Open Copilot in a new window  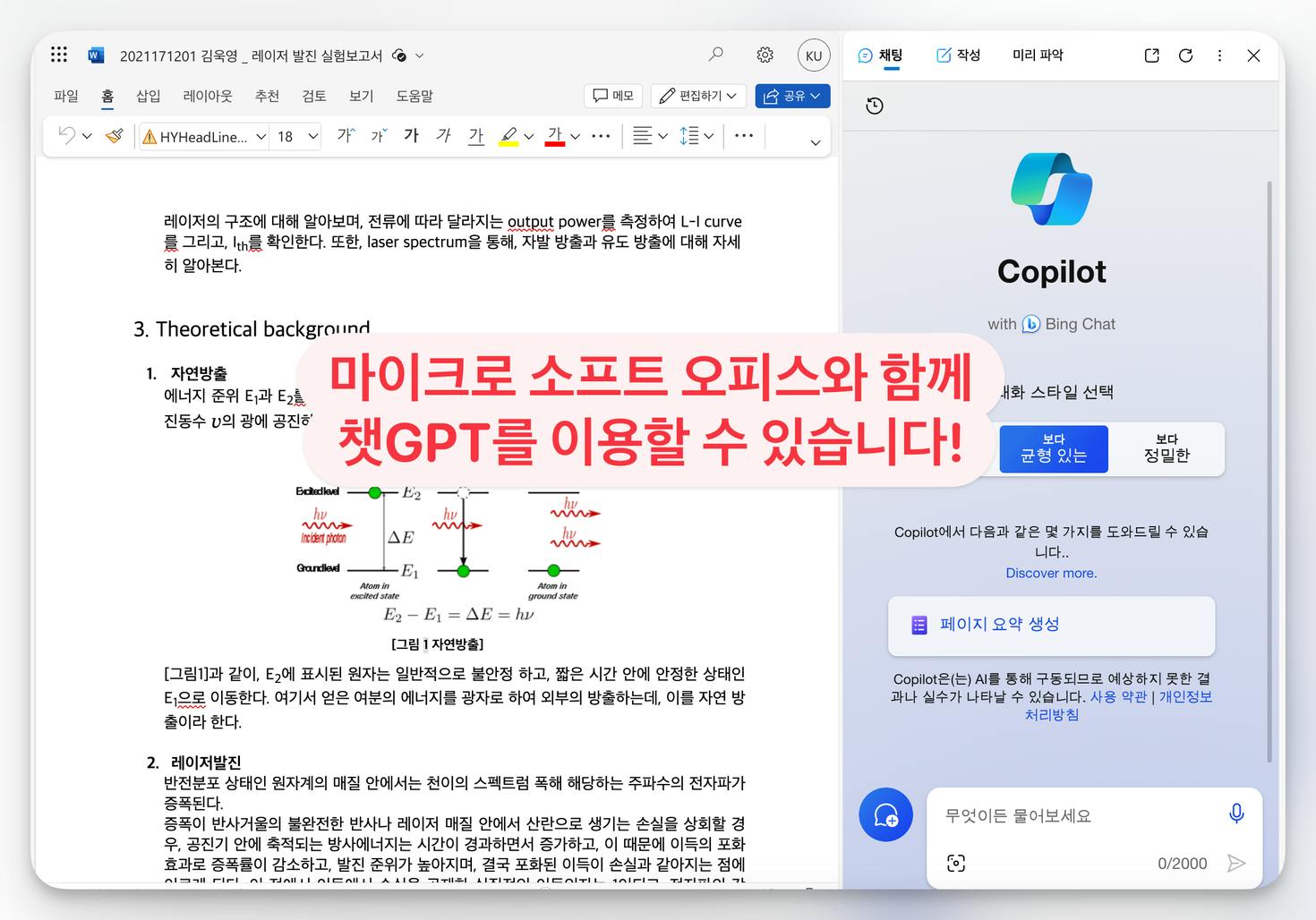click(1152, 55)
